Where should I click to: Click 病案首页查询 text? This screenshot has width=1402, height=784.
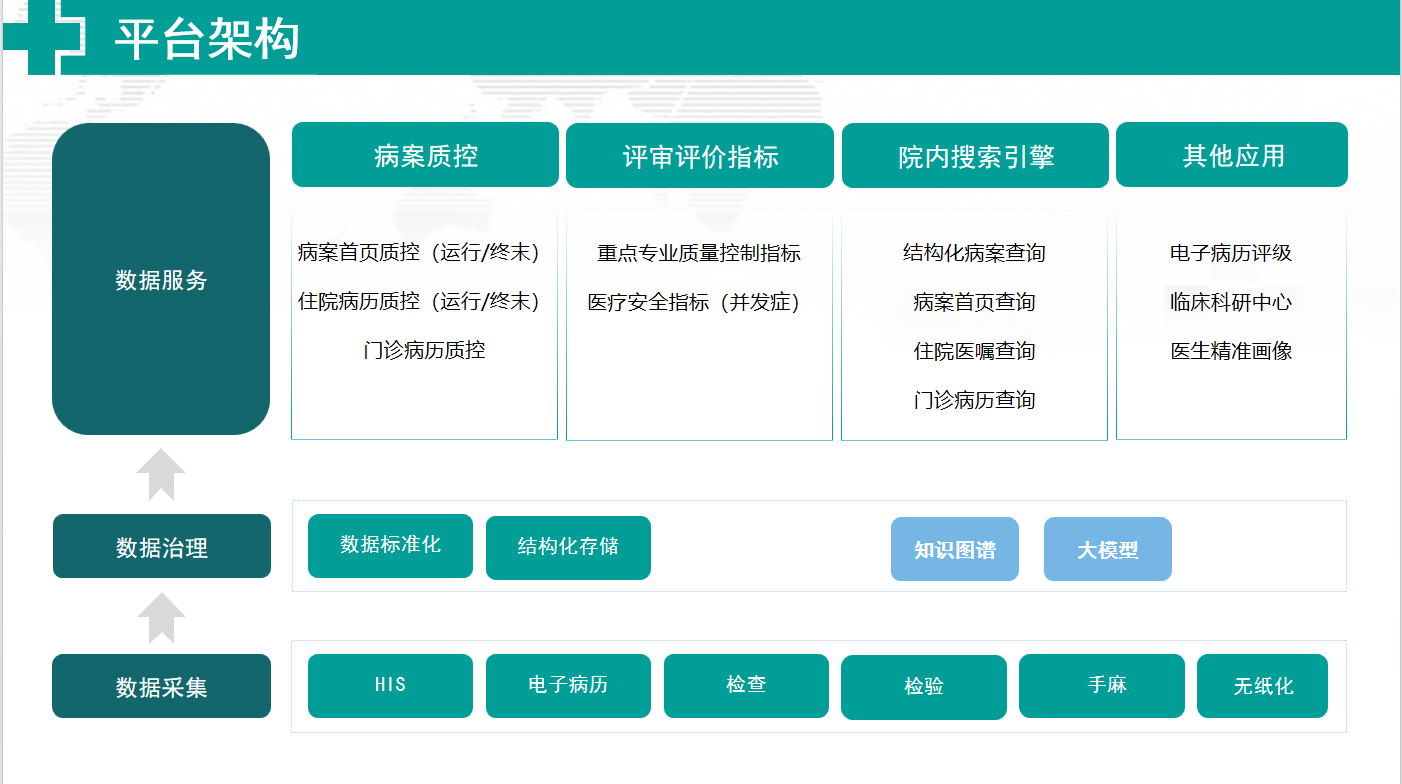click(974, 302)
